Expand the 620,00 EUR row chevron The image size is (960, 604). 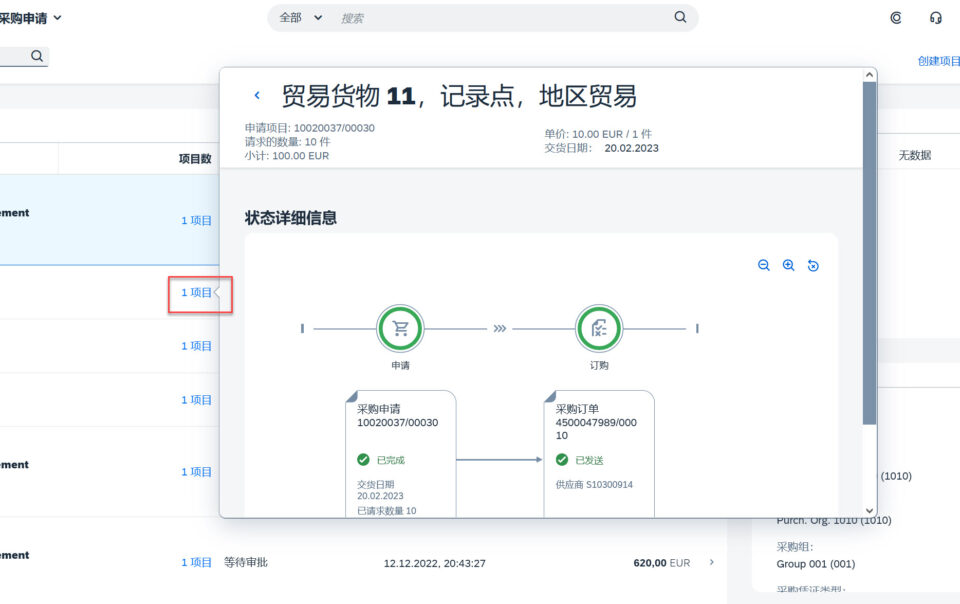click(x=711, y=562)
